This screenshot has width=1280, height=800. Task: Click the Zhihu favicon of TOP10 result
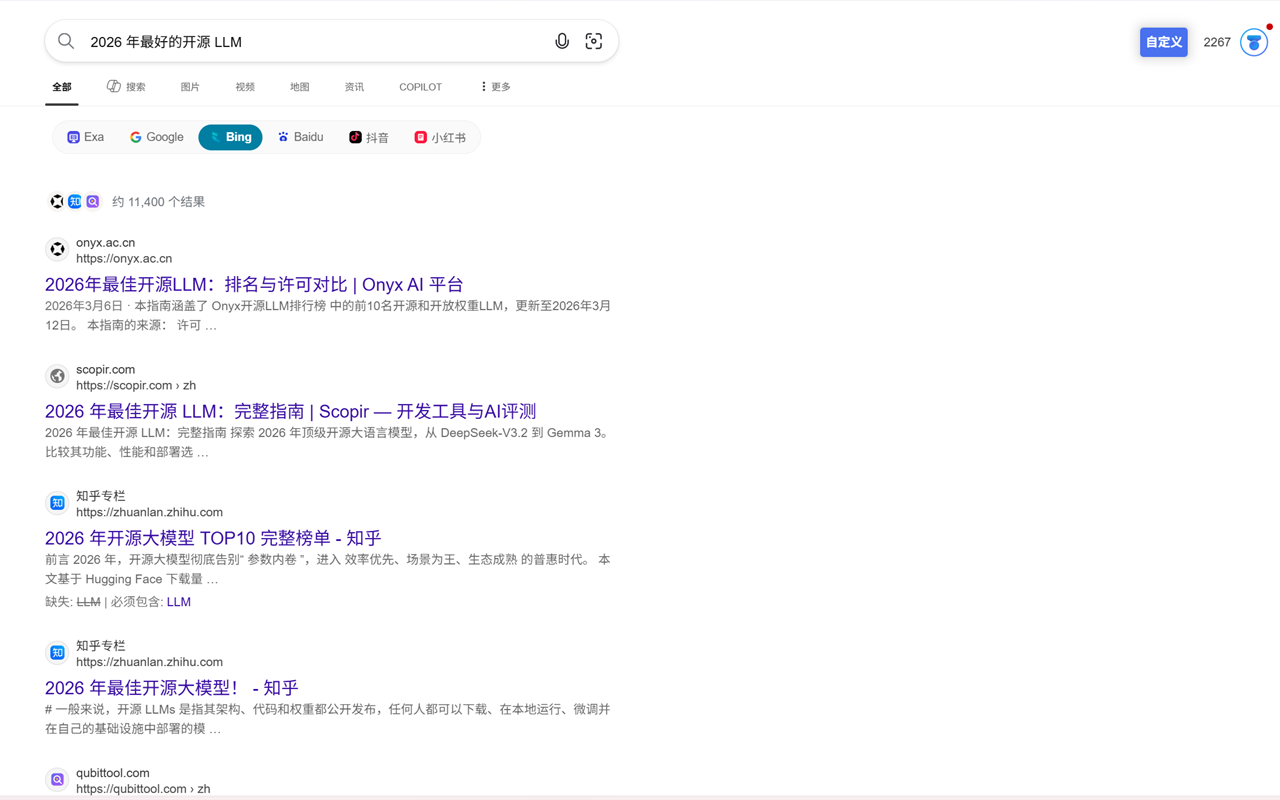(x=57, y=503)
